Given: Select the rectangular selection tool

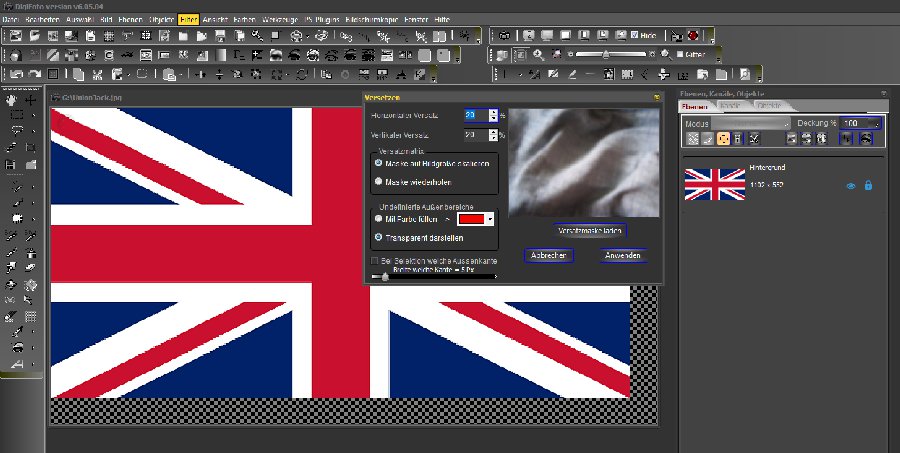Looking at the screenshot, I should (x=17, y=116).
